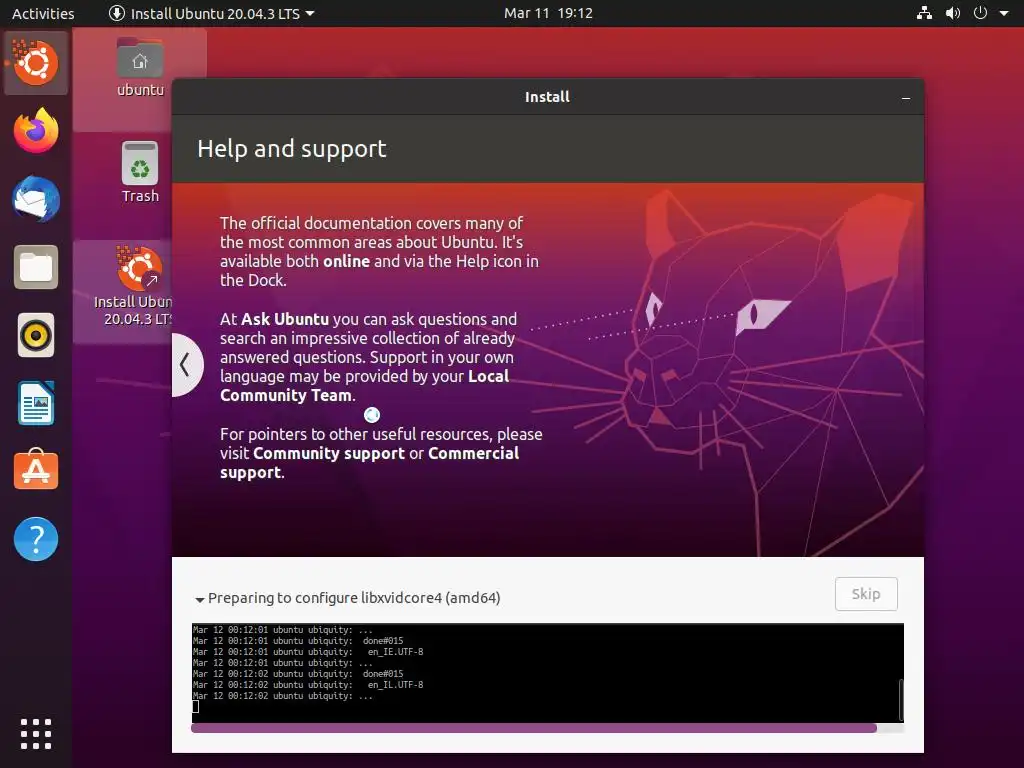The width and height of the screenshot is (1024, 768).
Task: Click the Help and support heading
Action: [x=292, y=149]
